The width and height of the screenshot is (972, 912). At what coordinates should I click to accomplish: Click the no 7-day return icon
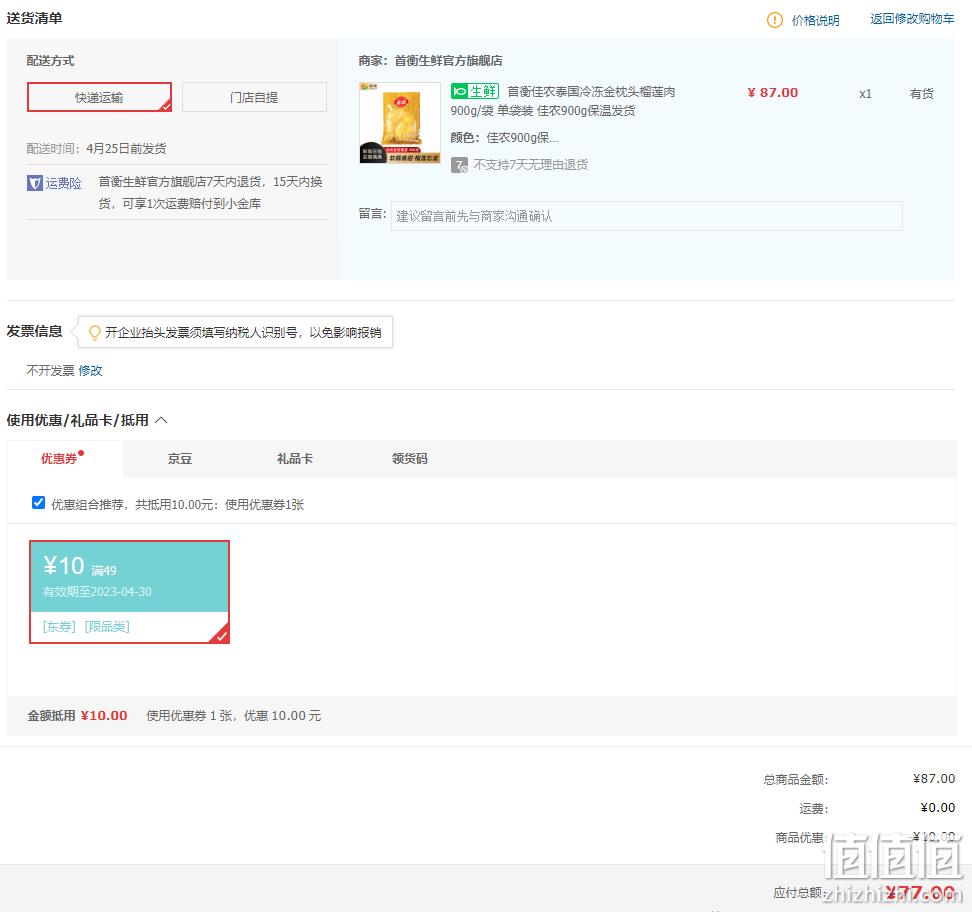[459, 165]
